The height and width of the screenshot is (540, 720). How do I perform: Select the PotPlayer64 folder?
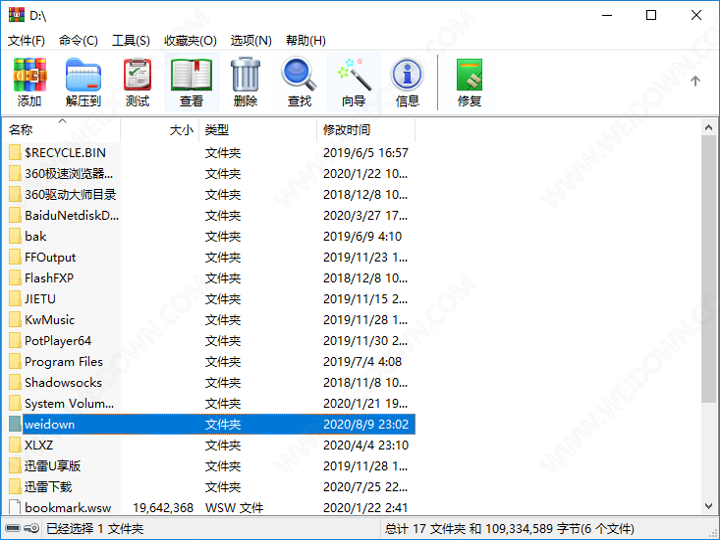coord(58,341)
